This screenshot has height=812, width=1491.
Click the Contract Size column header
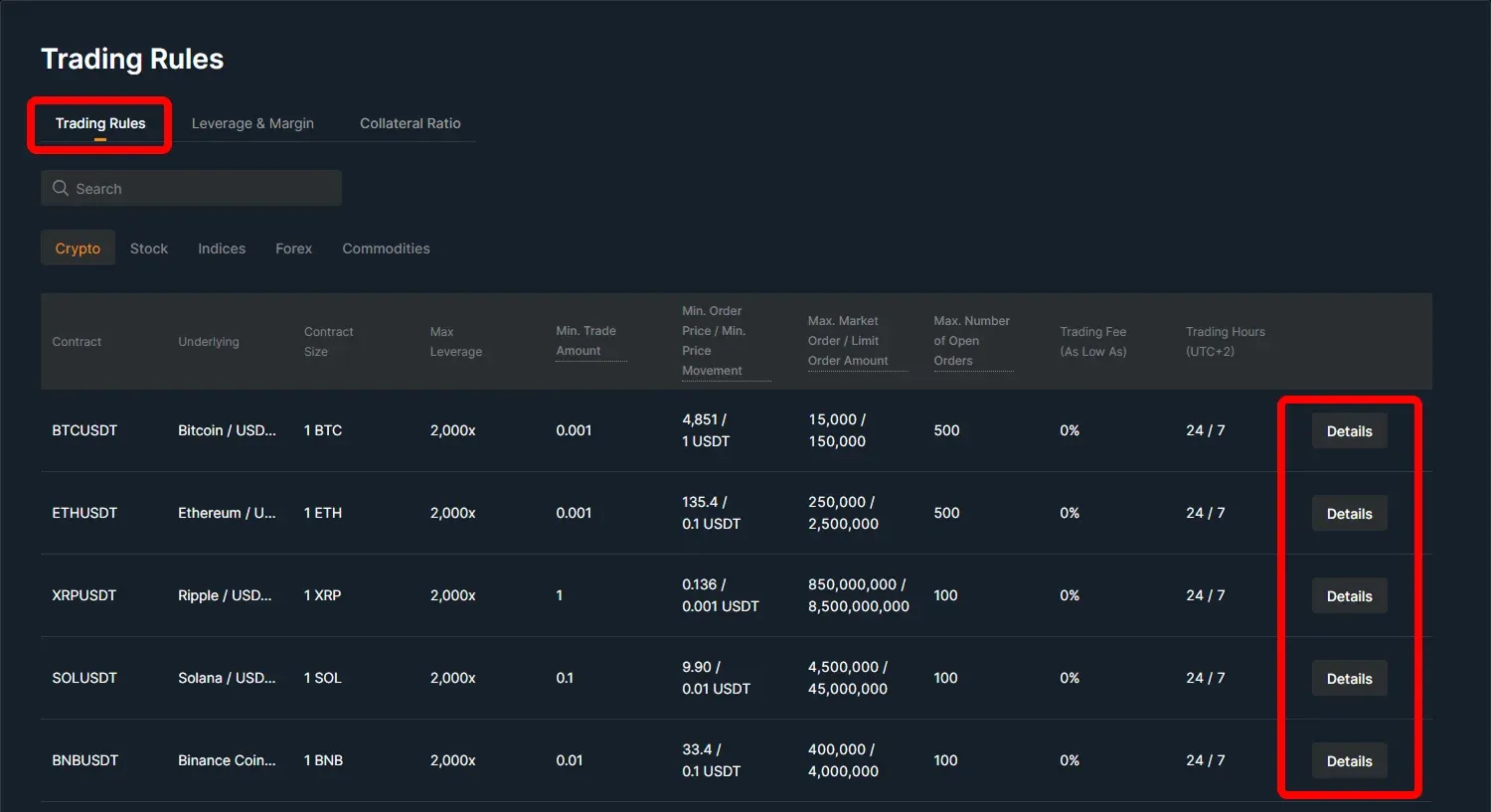329,342
